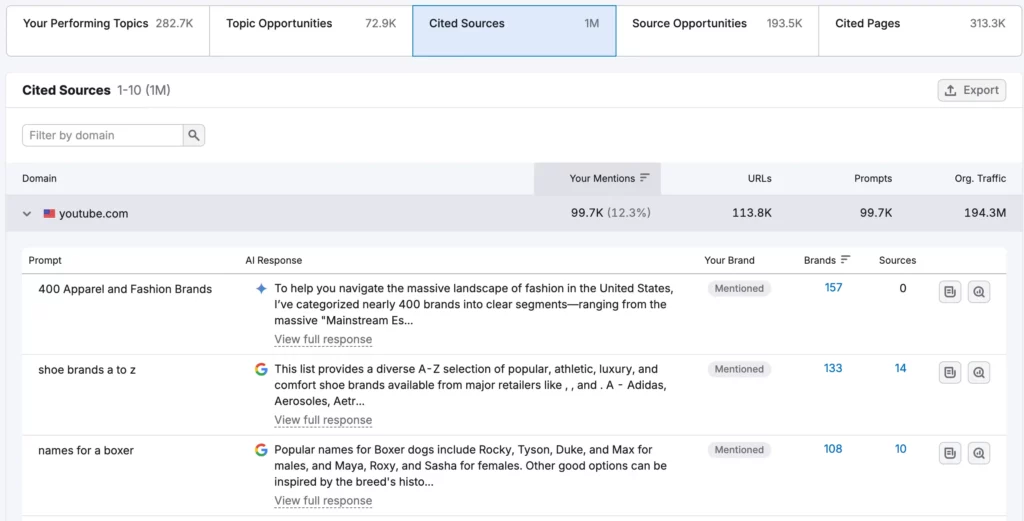Sort by the Your Mentions sort icon
Screen dimensions: 1024x521
click(x=645, y=178)
